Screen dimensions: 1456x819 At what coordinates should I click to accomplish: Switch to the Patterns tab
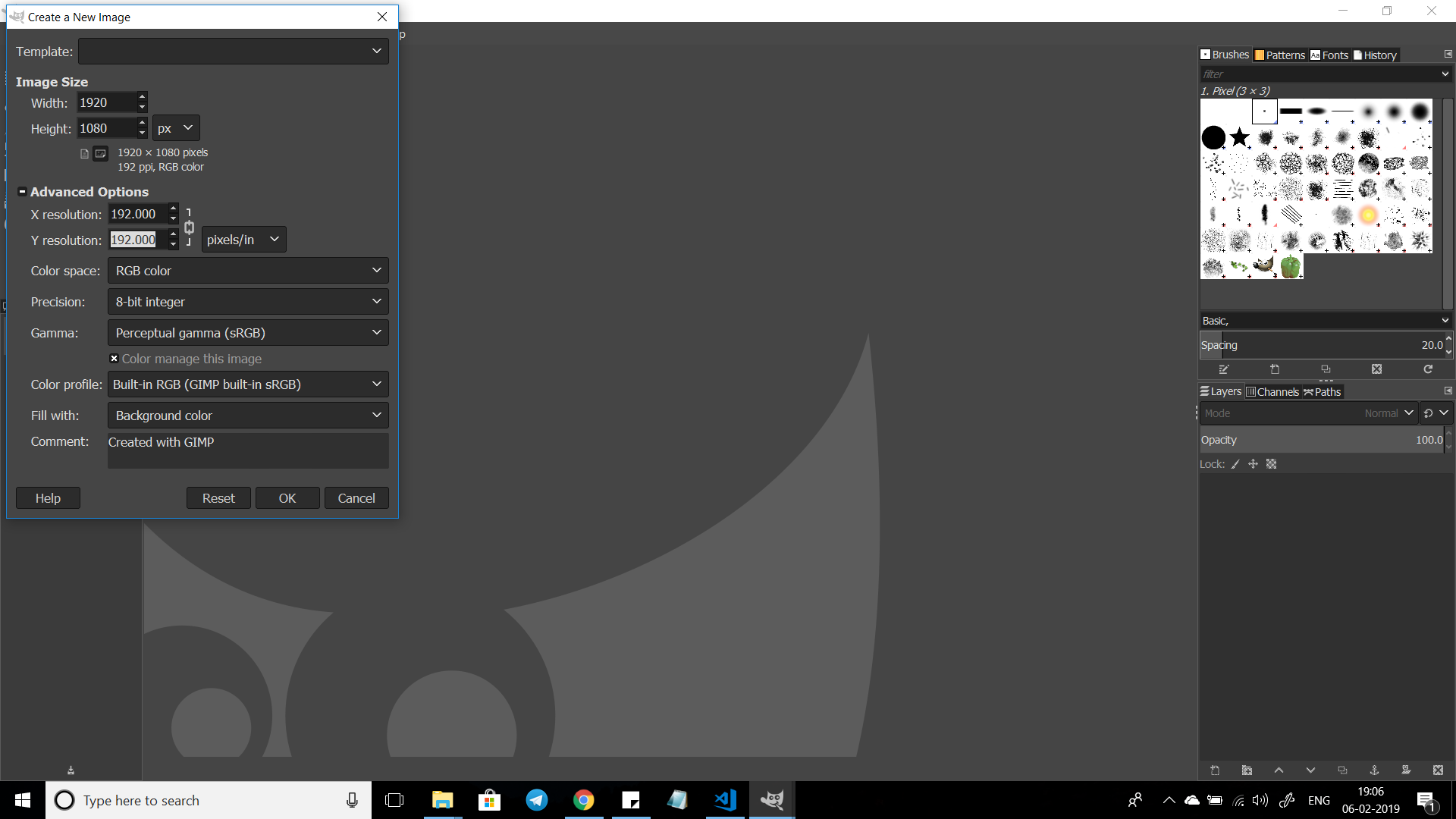(x=1280, y=55)
